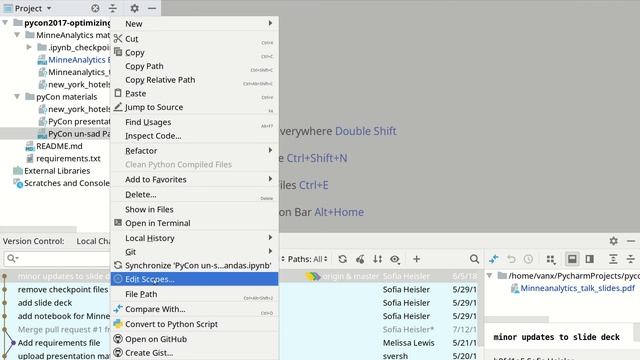Choose Jump to Source menu entry
This screenshot has height=360, width=640.
click(194, 107)
